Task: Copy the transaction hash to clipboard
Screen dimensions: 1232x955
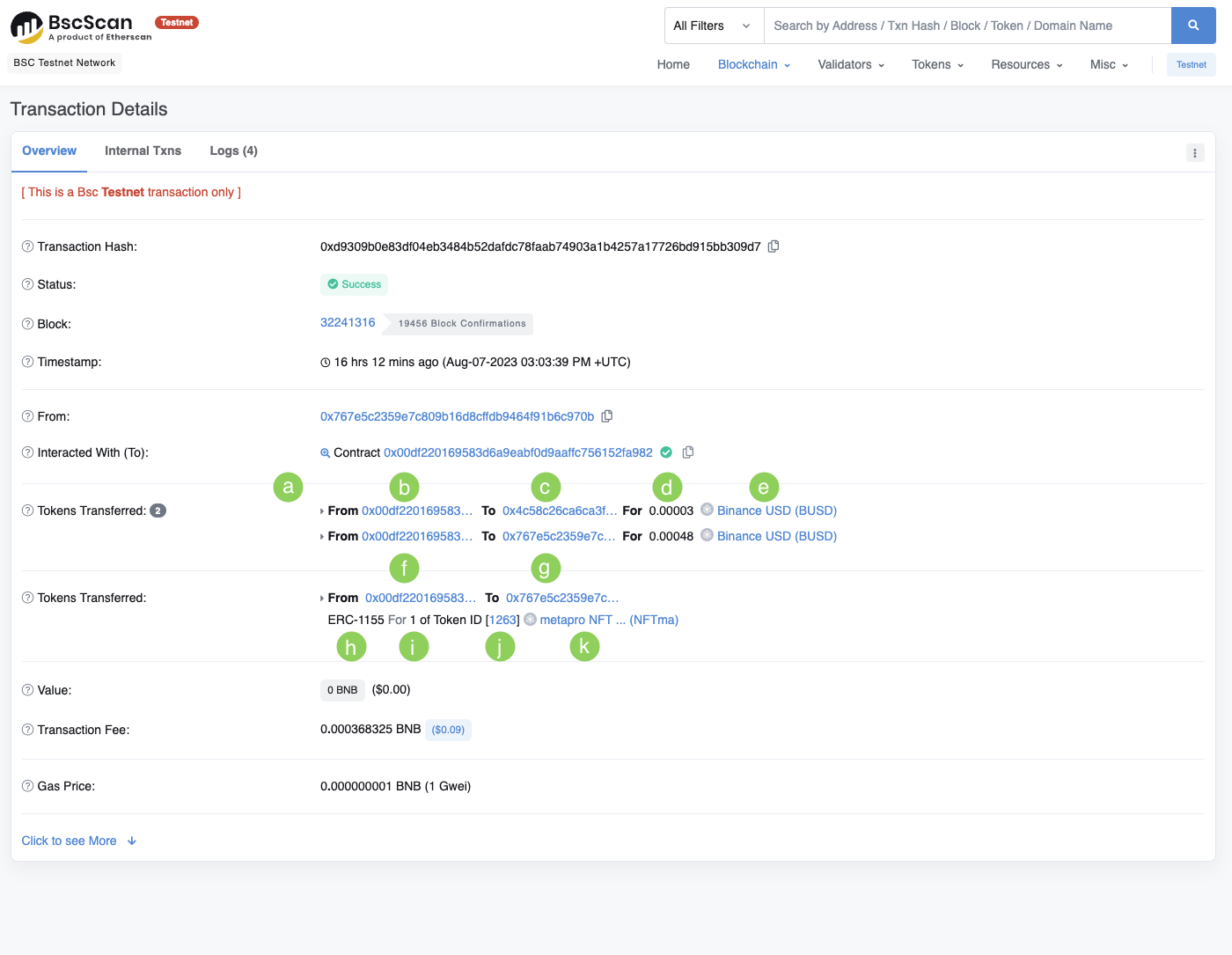Action: tap(774, 246)
